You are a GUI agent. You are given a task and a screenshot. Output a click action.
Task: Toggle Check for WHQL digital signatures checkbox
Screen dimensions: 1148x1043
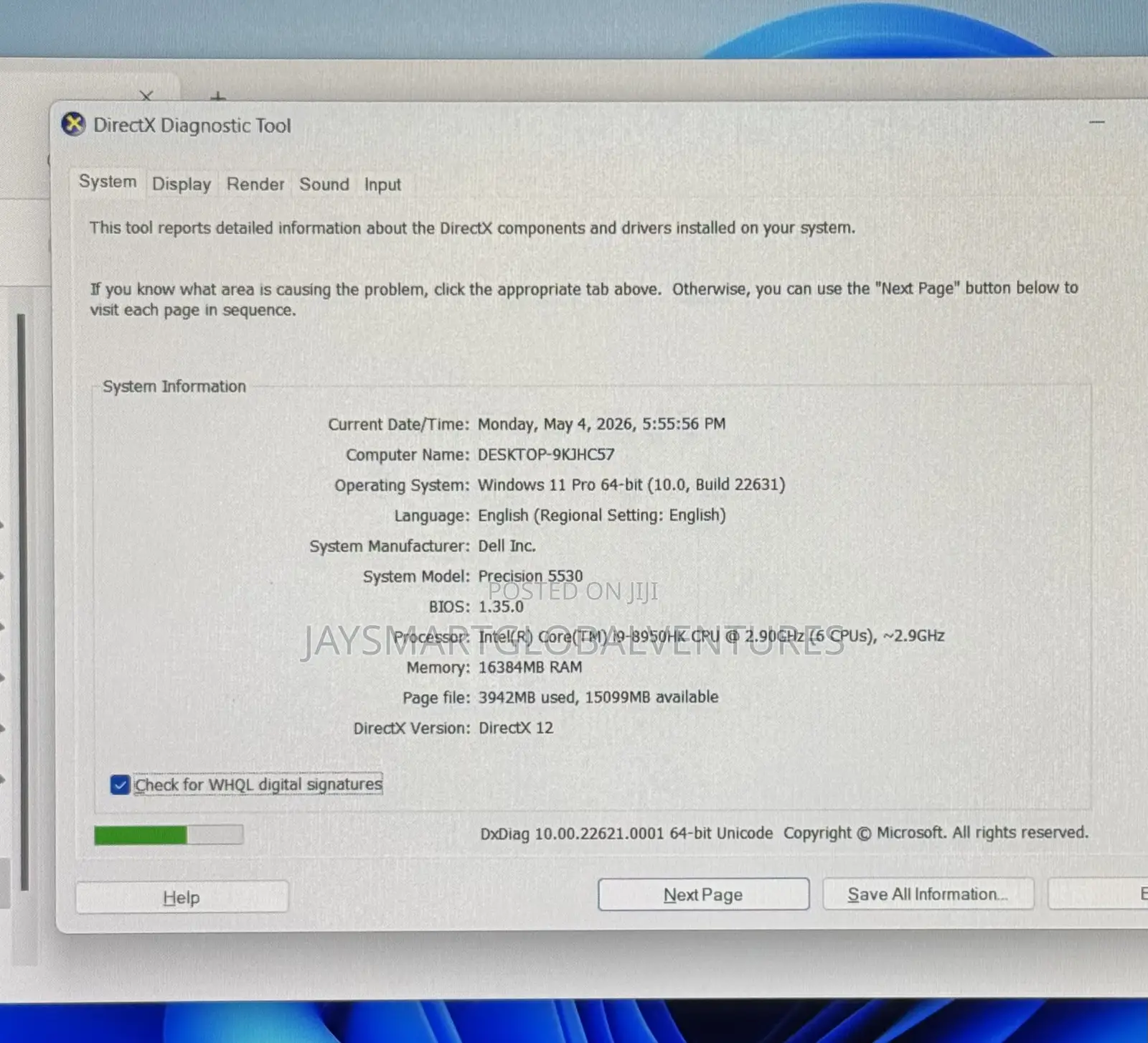coord(120,785)
